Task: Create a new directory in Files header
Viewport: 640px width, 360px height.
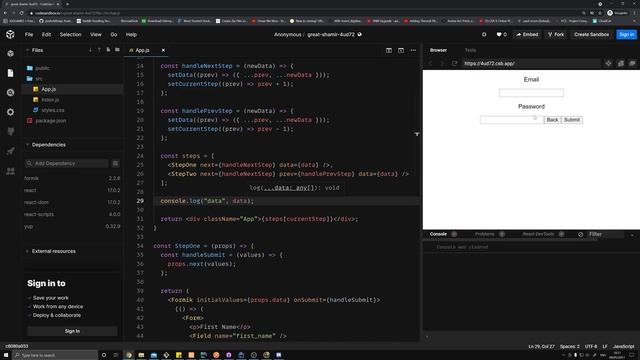Action: point(117,50)
